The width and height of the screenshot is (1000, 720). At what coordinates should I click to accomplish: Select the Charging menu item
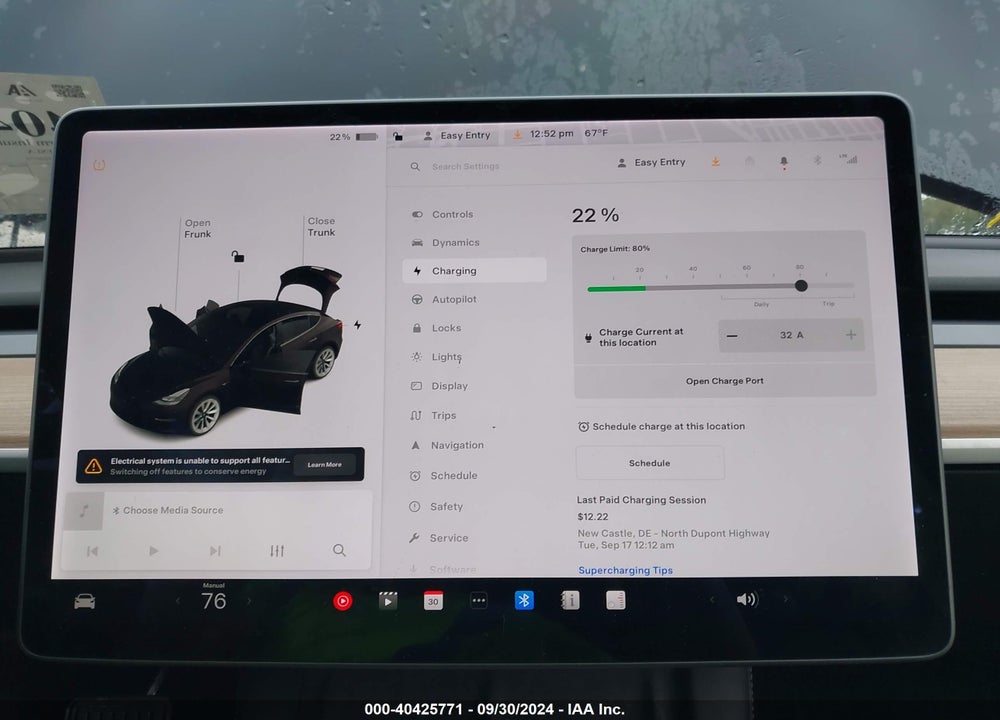474,270
